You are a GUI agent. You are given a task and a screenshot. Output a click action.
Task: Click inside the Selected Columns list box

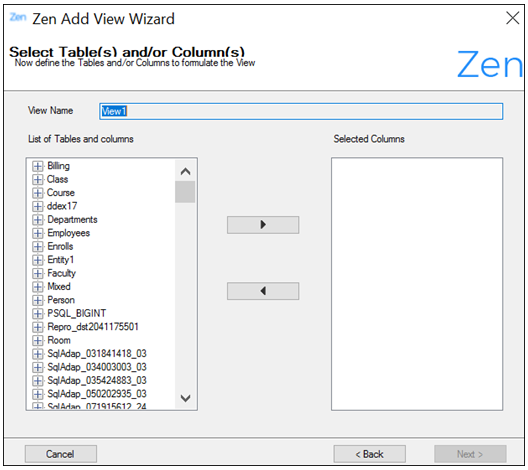pyautogui.click(x=417, y=284)
